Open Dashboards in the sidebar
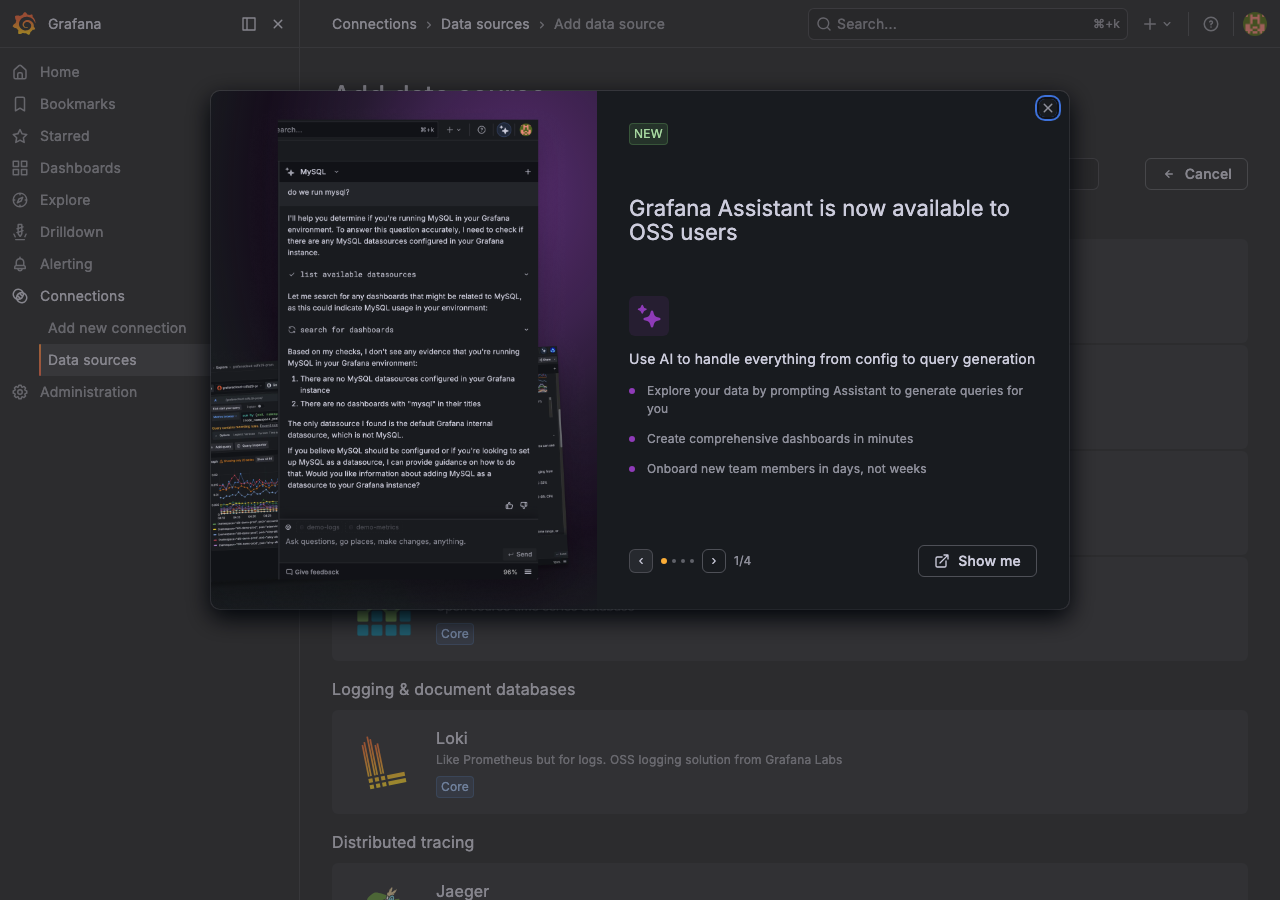1280x900 pixels. (80, 168)
